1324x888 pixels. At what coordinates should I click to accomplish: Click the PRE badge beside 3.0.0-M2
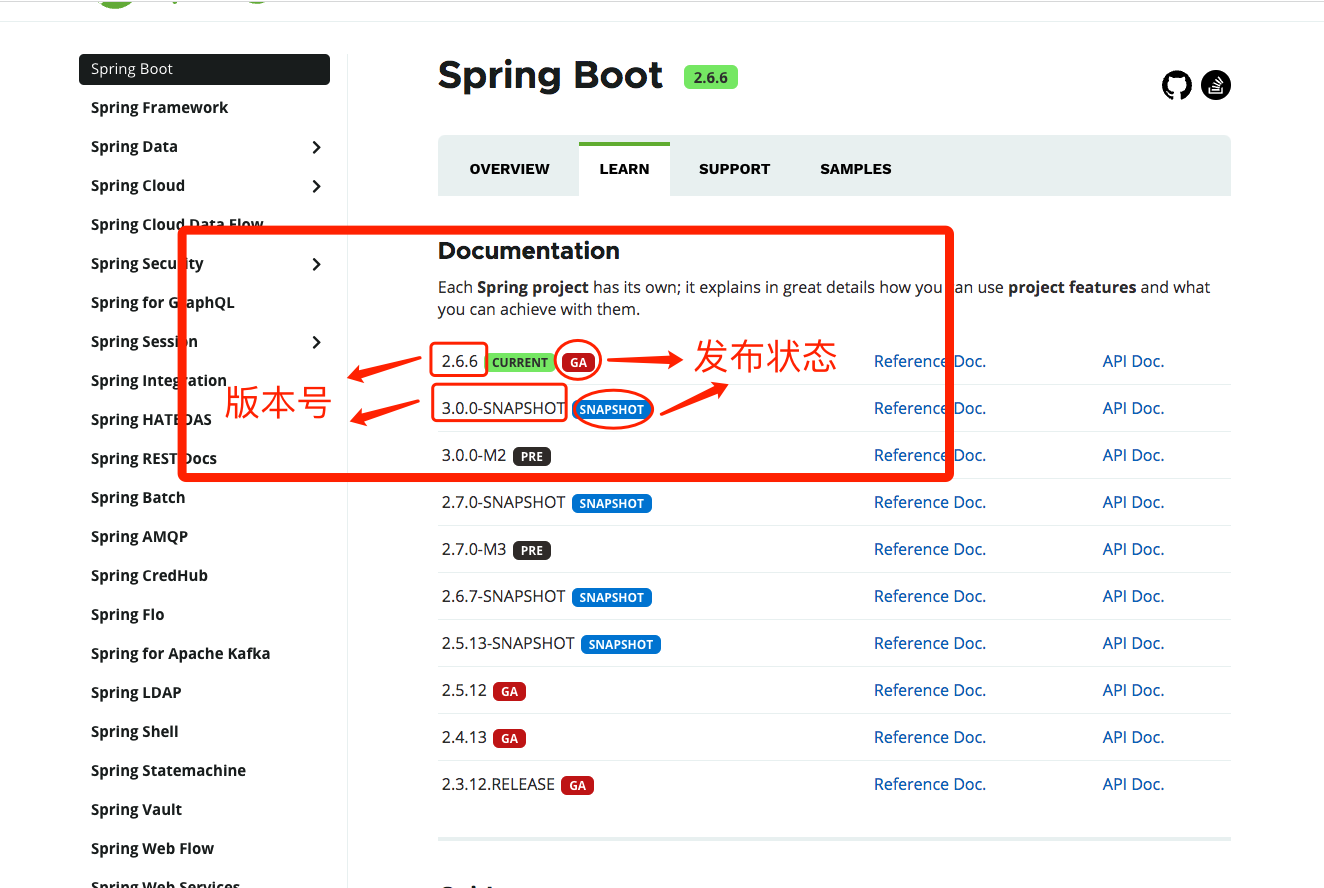click(531, 456)
